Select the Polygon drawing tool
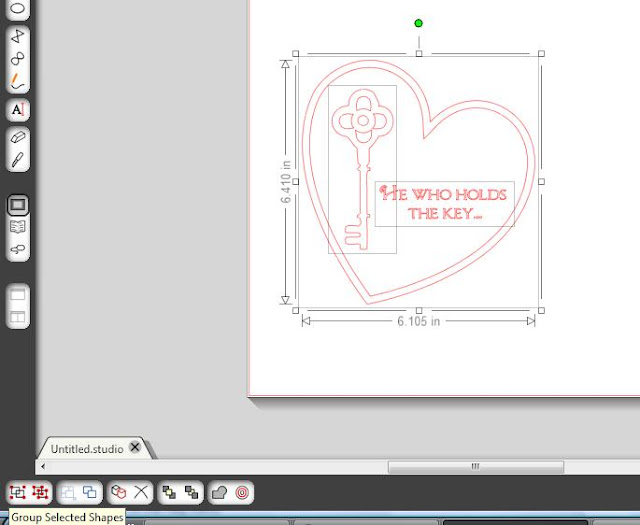 (x=18, y=36)
